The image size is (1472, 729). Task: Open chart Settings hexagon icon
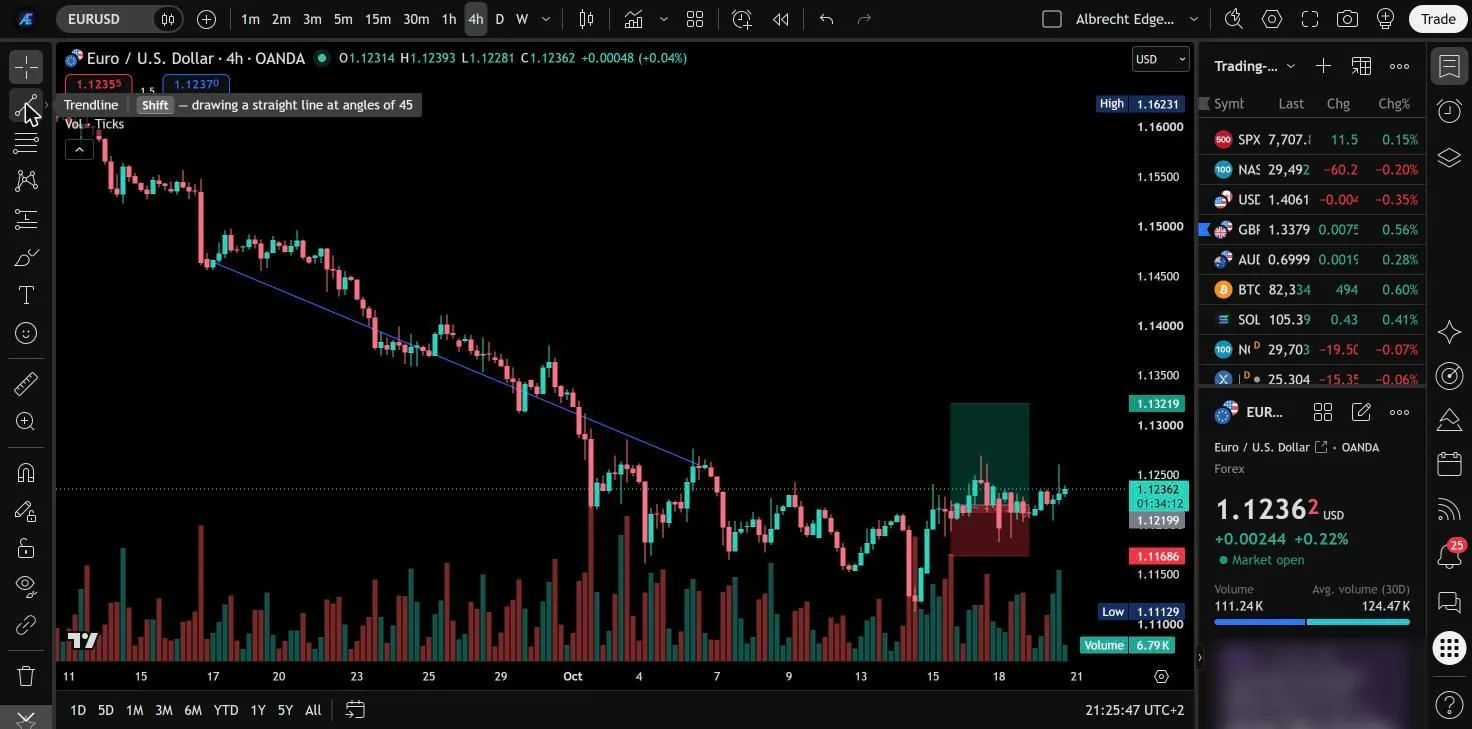coord(1272,19)
